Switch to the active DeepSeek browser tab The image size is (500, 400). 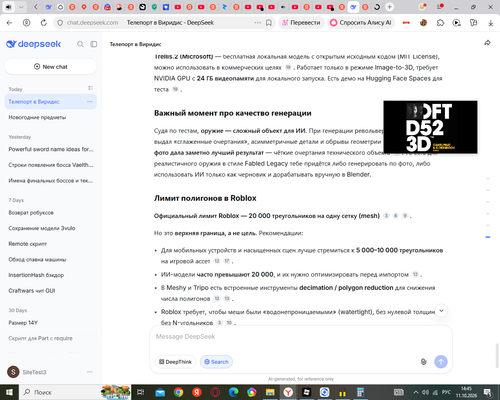(x=353, y=7)
